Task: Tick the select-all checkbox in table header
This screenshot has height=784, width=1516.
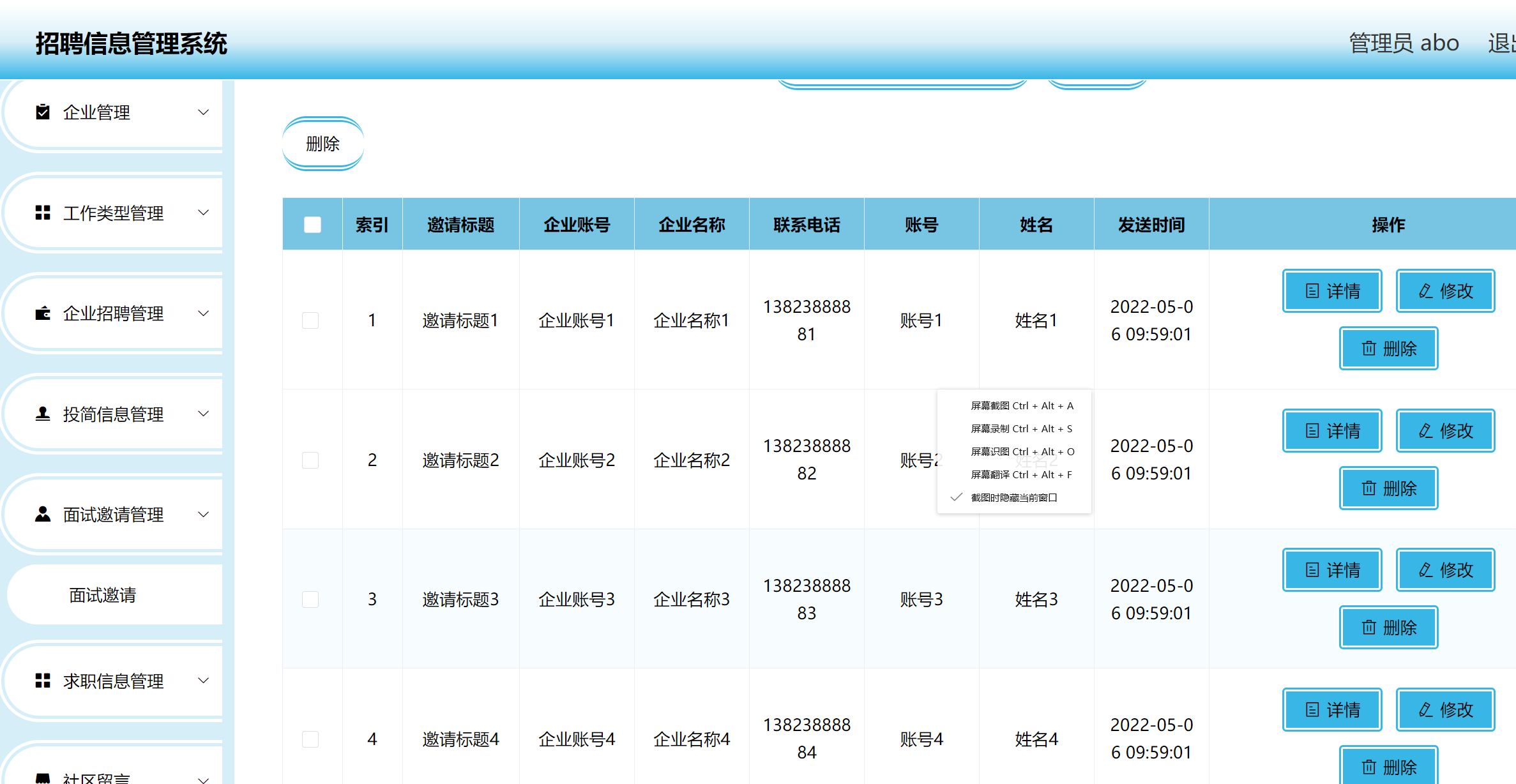Action: tap(312, 225)
